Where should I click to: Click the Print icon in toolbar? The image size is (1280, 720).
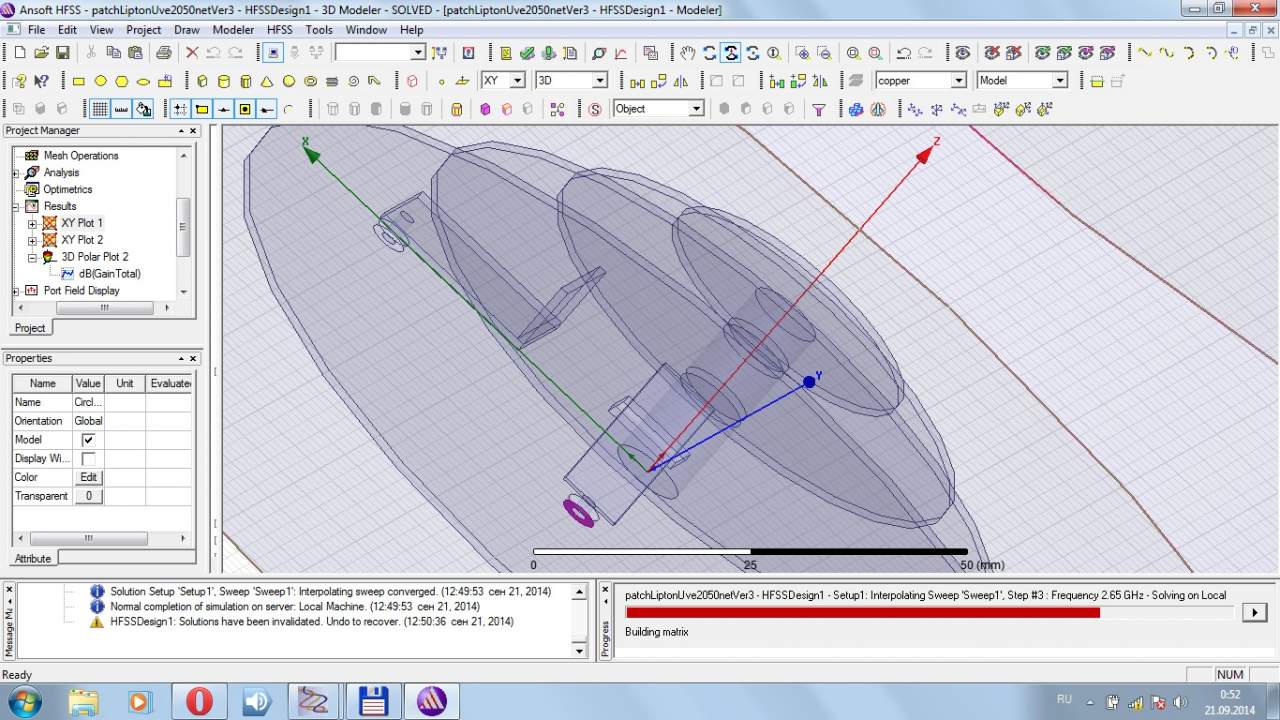164,53
